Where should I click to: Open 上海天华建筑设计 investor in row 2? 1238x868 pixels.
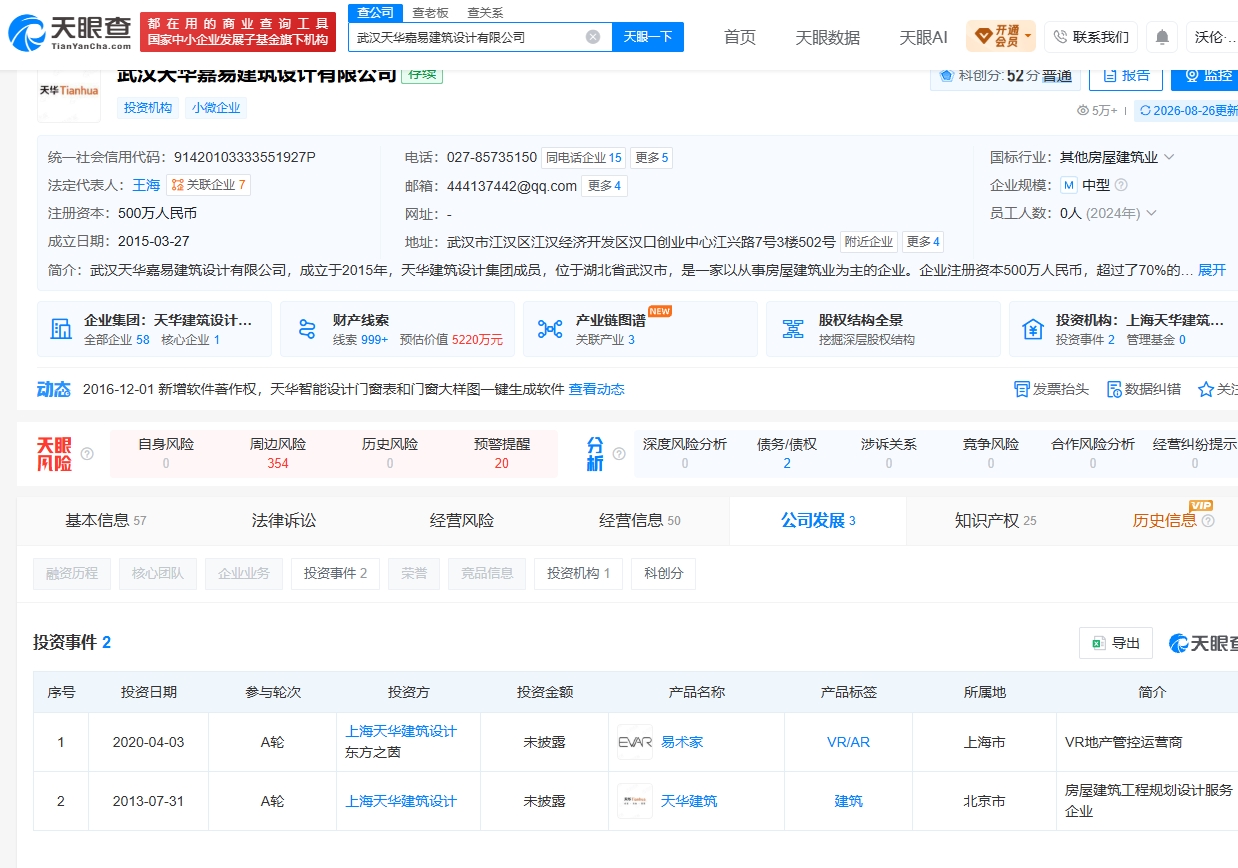(401, 801)
